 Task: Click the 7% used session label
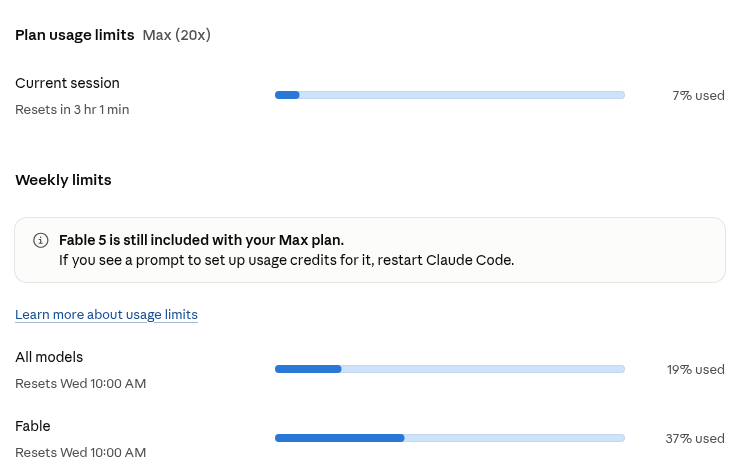click(x=698, y=96)
